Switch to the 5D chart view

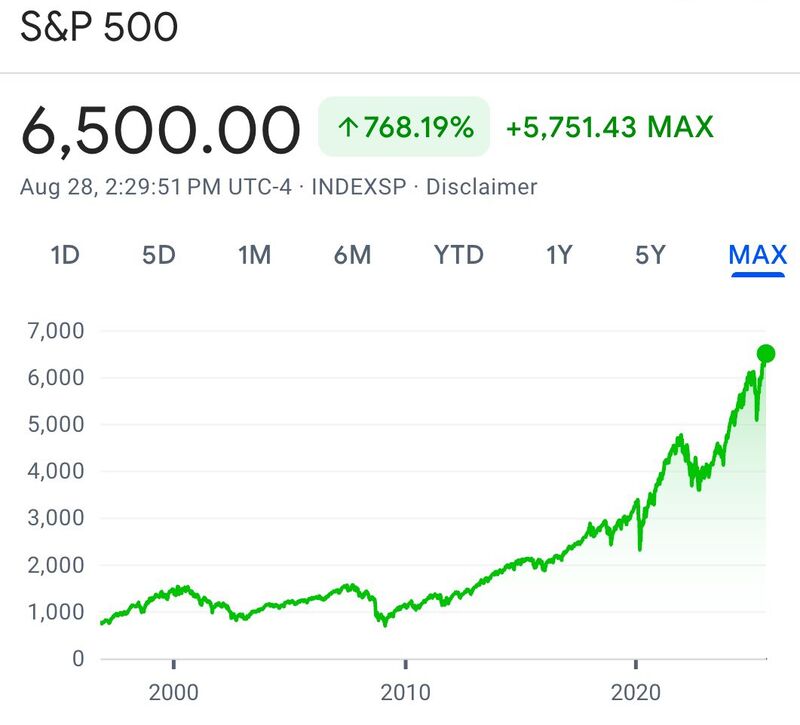[x=160, y=254]
